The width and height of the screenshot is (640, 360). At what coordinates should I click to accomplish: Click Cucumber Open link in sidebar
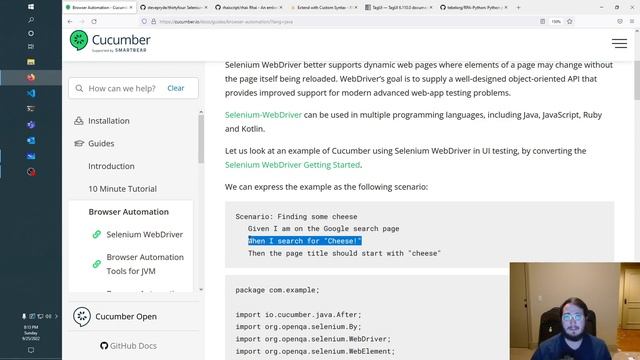[x=126, y=316]
